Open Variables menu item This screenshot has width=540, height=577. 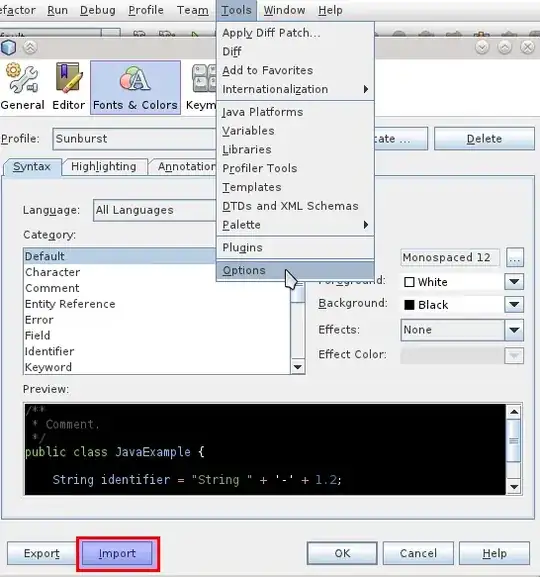[295, 131]
